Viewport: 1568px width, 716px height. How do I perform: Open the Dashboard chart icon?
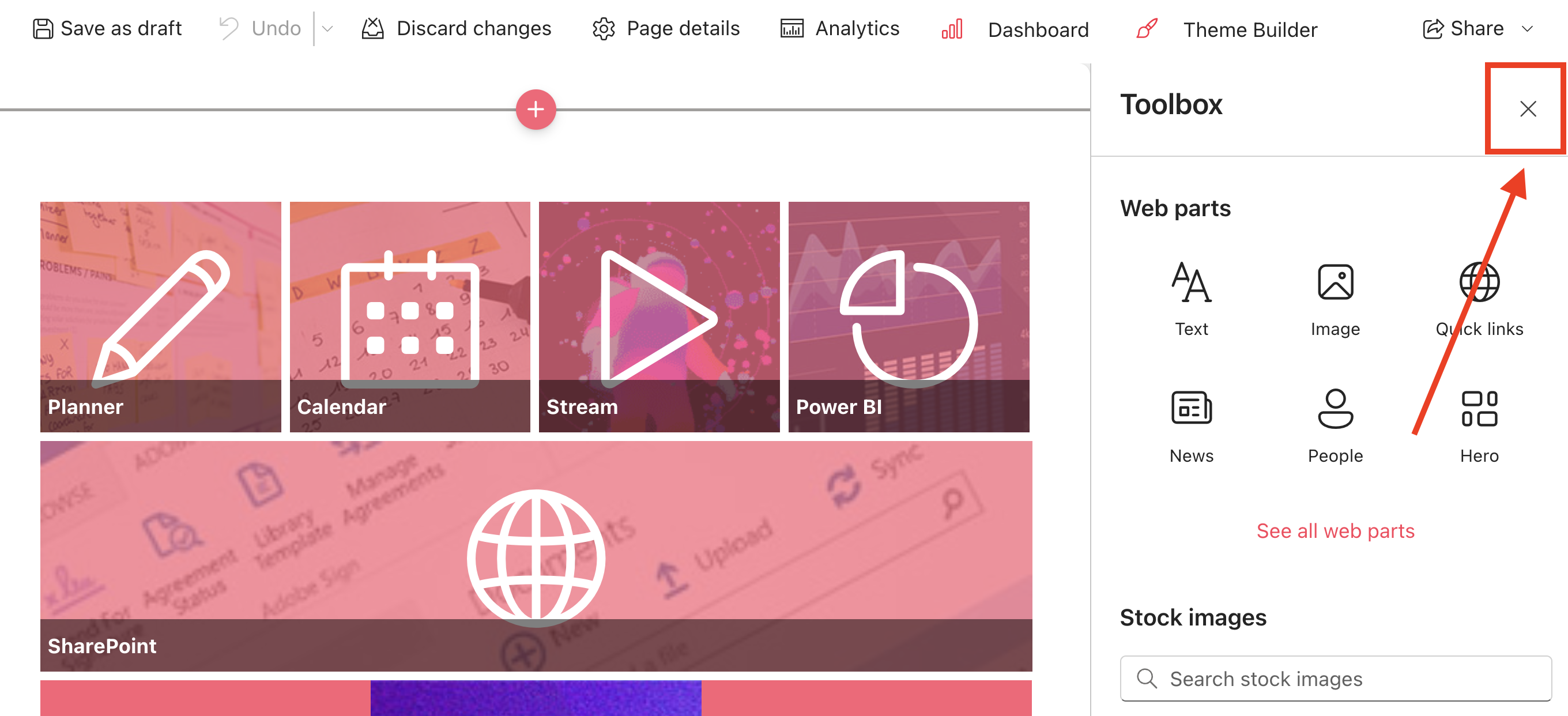coord(951,29)
